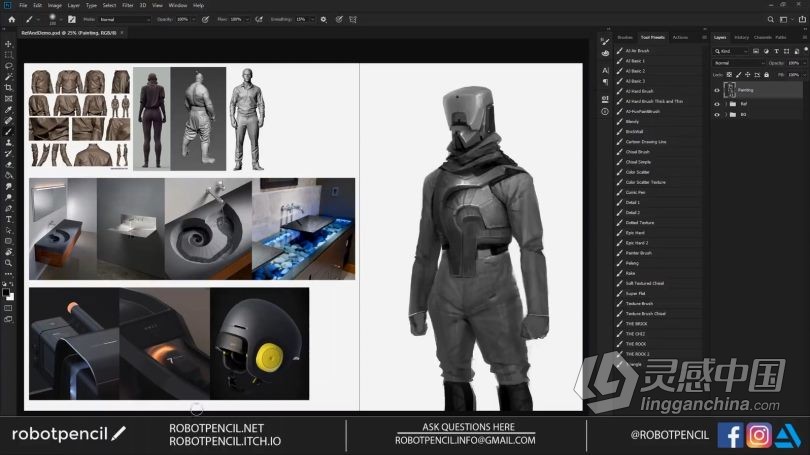Open the File menu
Image resolution: width=810 pixels, height=455 pixels.
[23, 5]
